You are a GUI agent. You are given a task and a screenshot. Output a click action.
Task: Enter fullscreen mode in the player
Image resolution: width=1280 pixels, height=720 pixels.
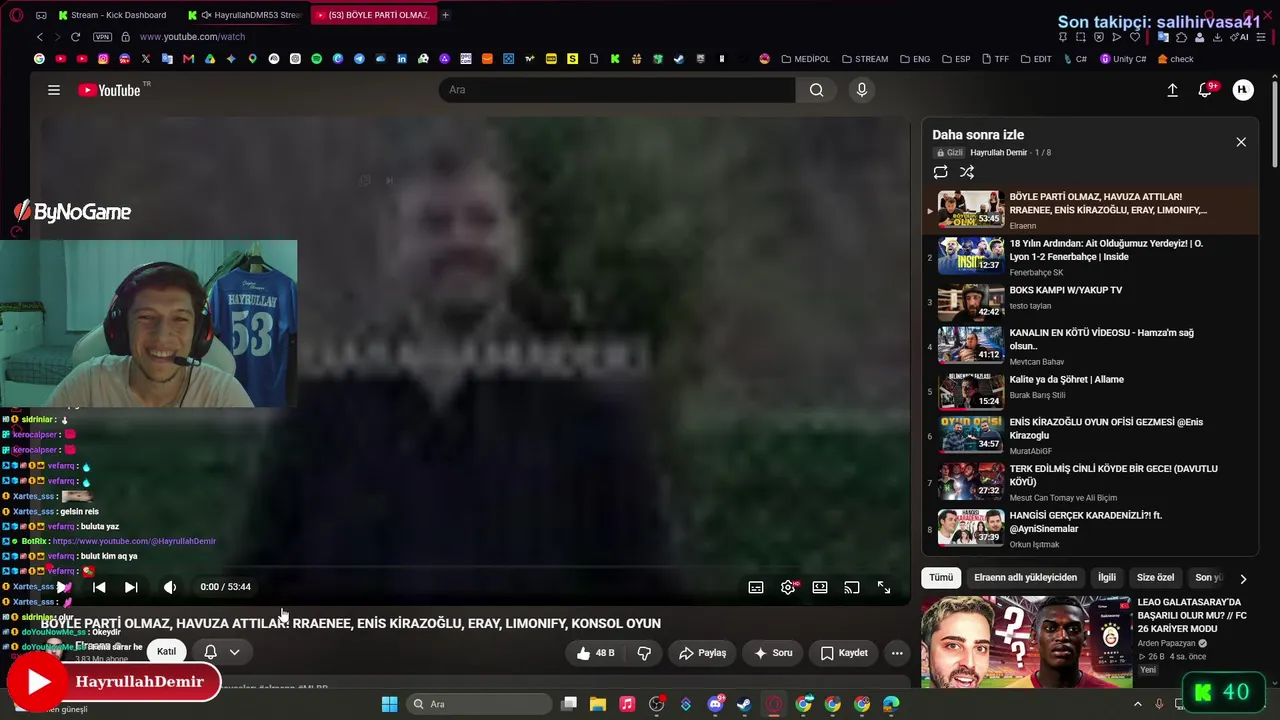(884, 587)
